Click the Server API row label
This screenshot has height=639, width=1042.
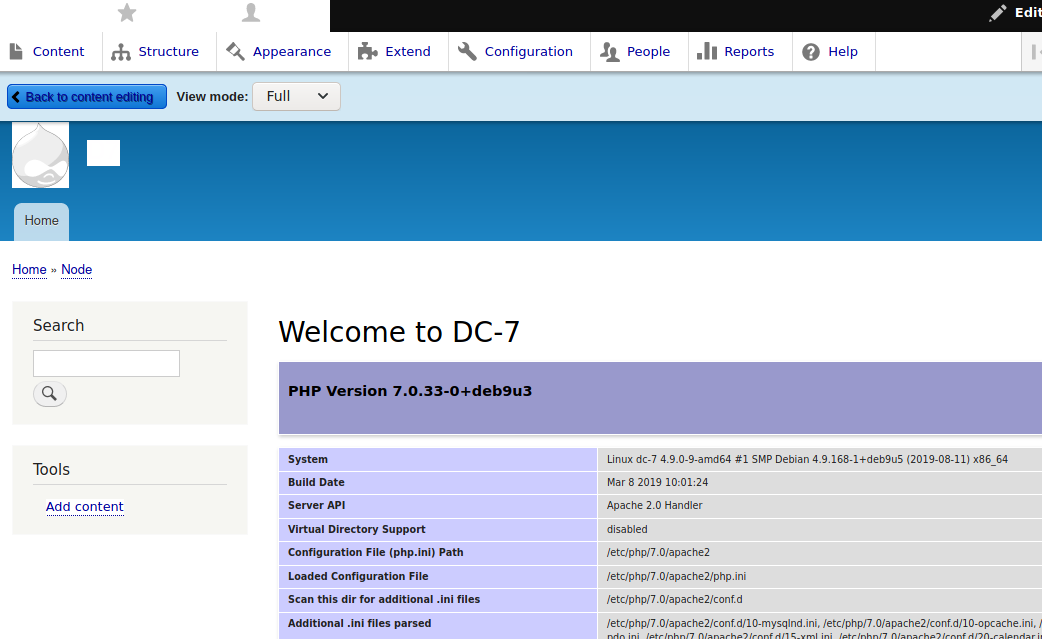316,505
